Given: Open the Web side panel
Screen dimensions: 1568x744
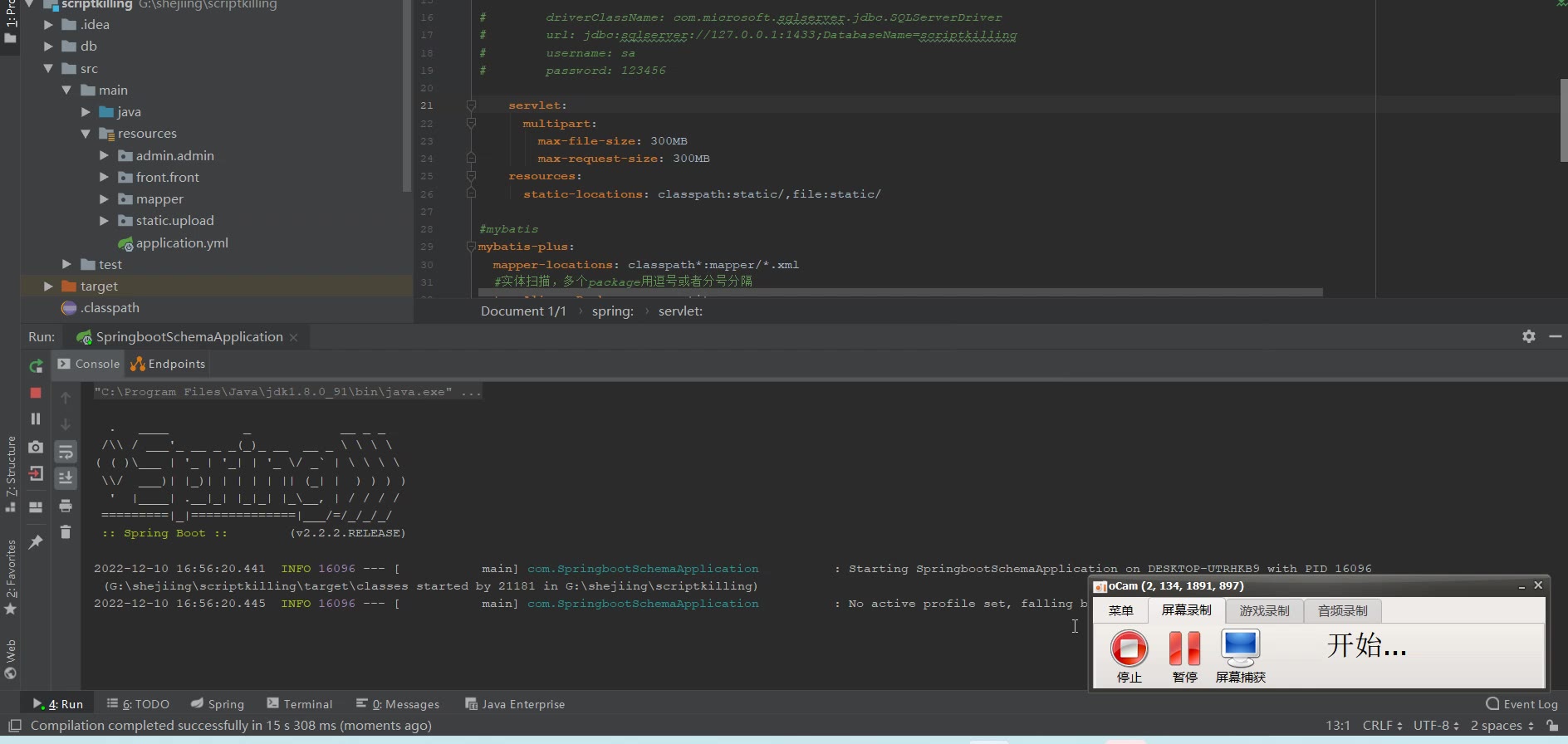Looking at the screenshot, I should point(11,659).
